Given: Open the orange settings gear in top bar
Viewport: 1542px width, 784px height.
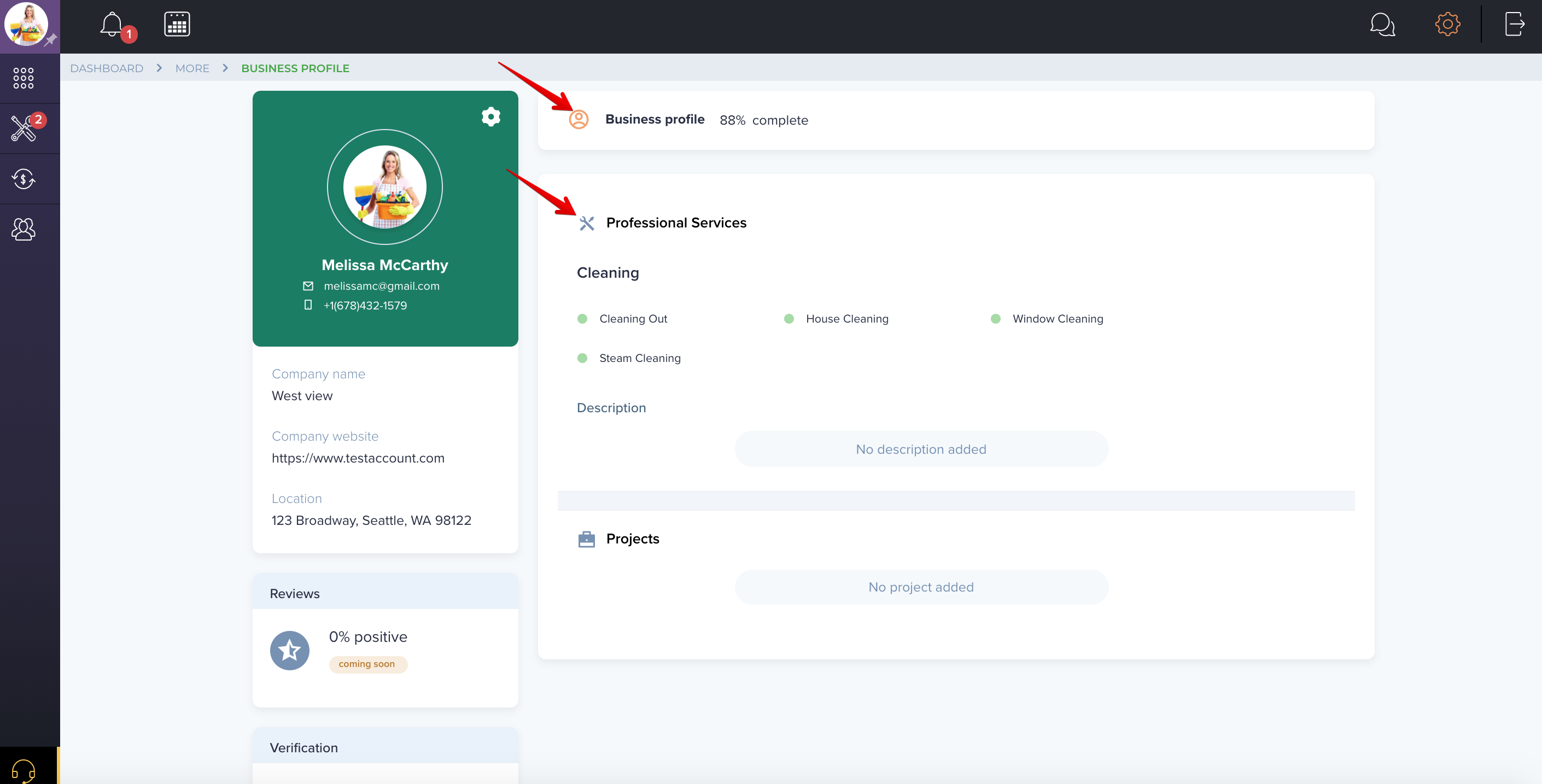Looking at the screenshot, I should (x=1447, y=25).
